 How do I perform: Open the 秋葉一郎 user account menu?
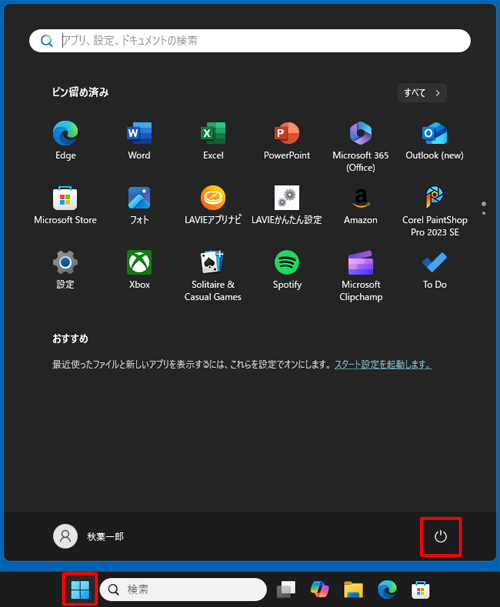tap(89, 537)
